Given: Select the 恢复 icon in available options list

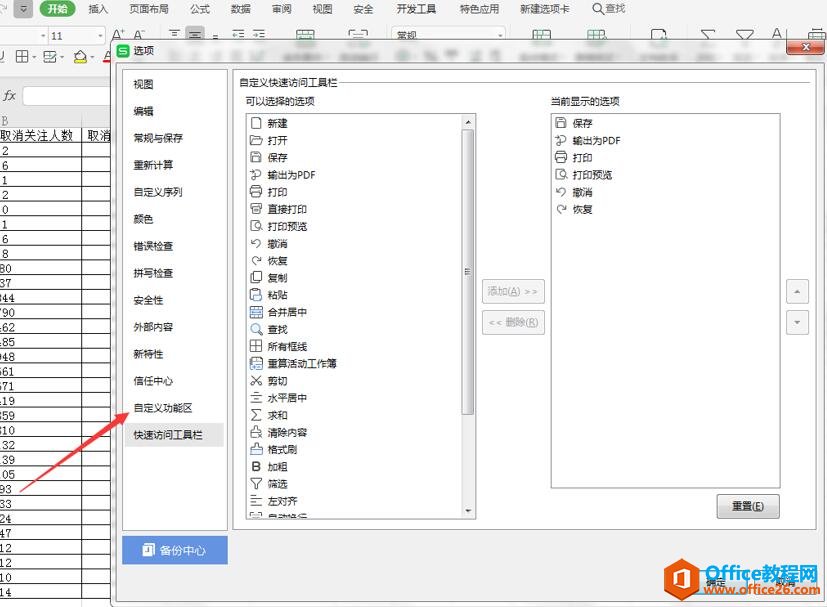Looking at the screenshot, I should pos(256,261).
